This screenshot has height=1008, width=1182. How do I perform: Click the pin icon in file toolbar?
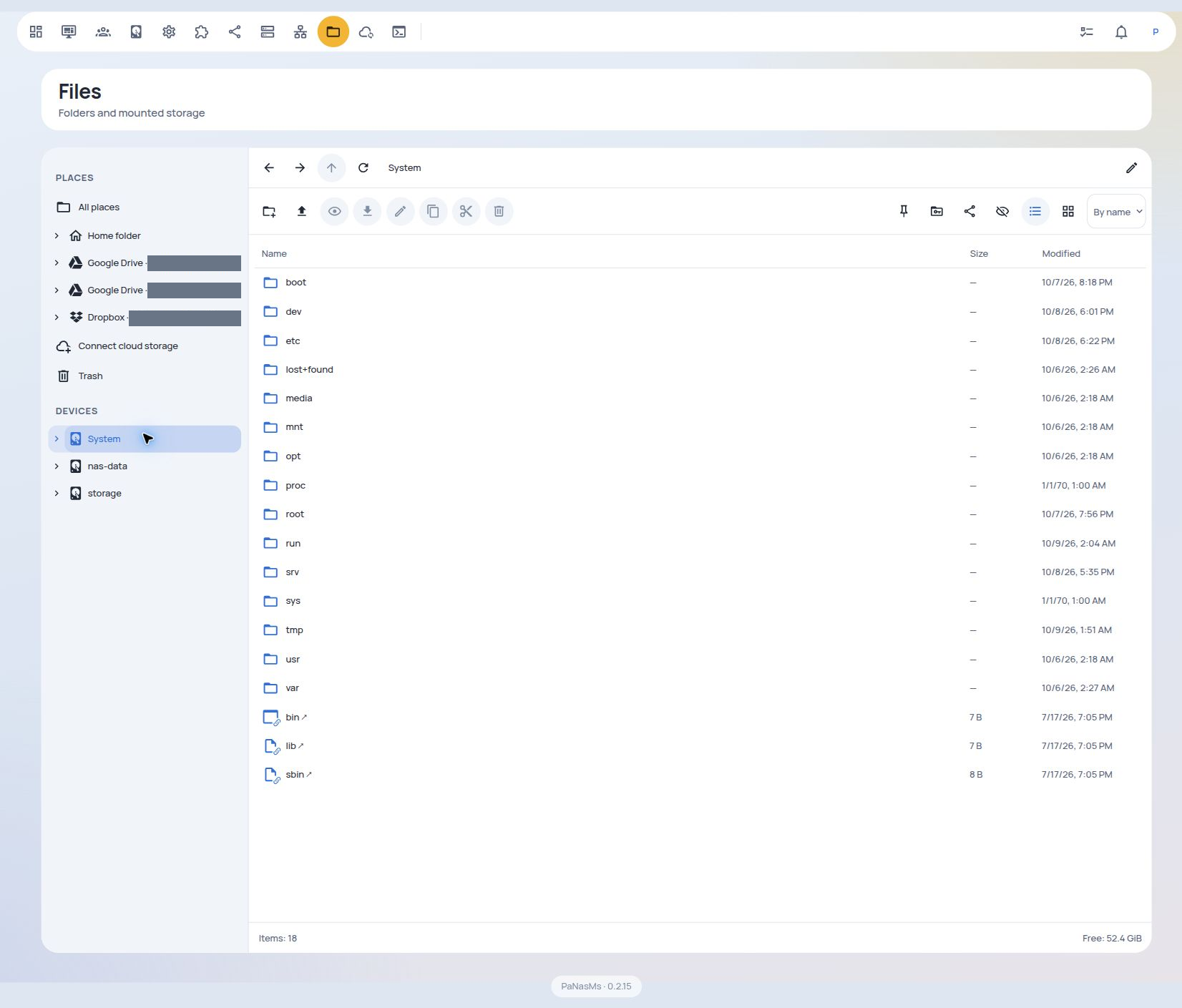[904, 211]
